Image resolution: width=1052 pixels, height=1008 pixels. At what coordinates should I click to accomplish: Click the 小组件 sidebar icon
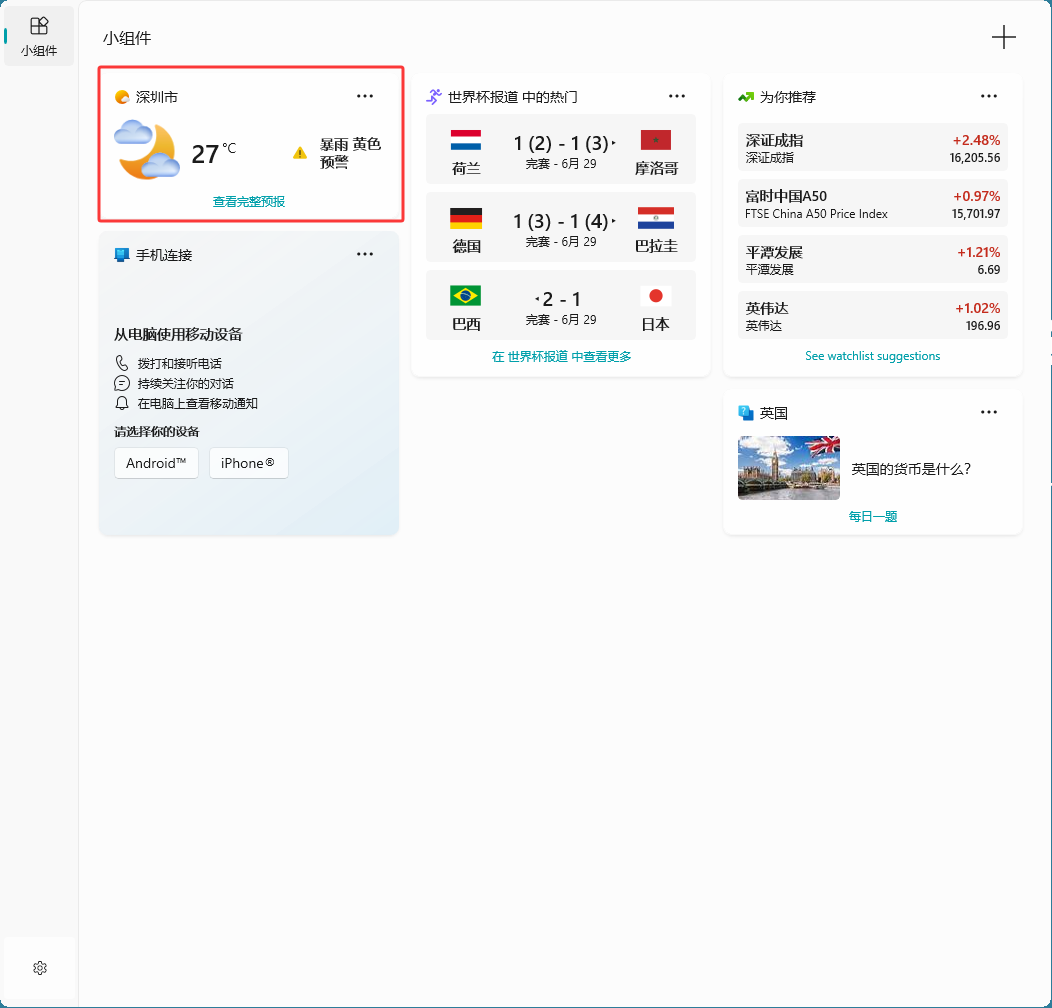[x=39, y=36]
